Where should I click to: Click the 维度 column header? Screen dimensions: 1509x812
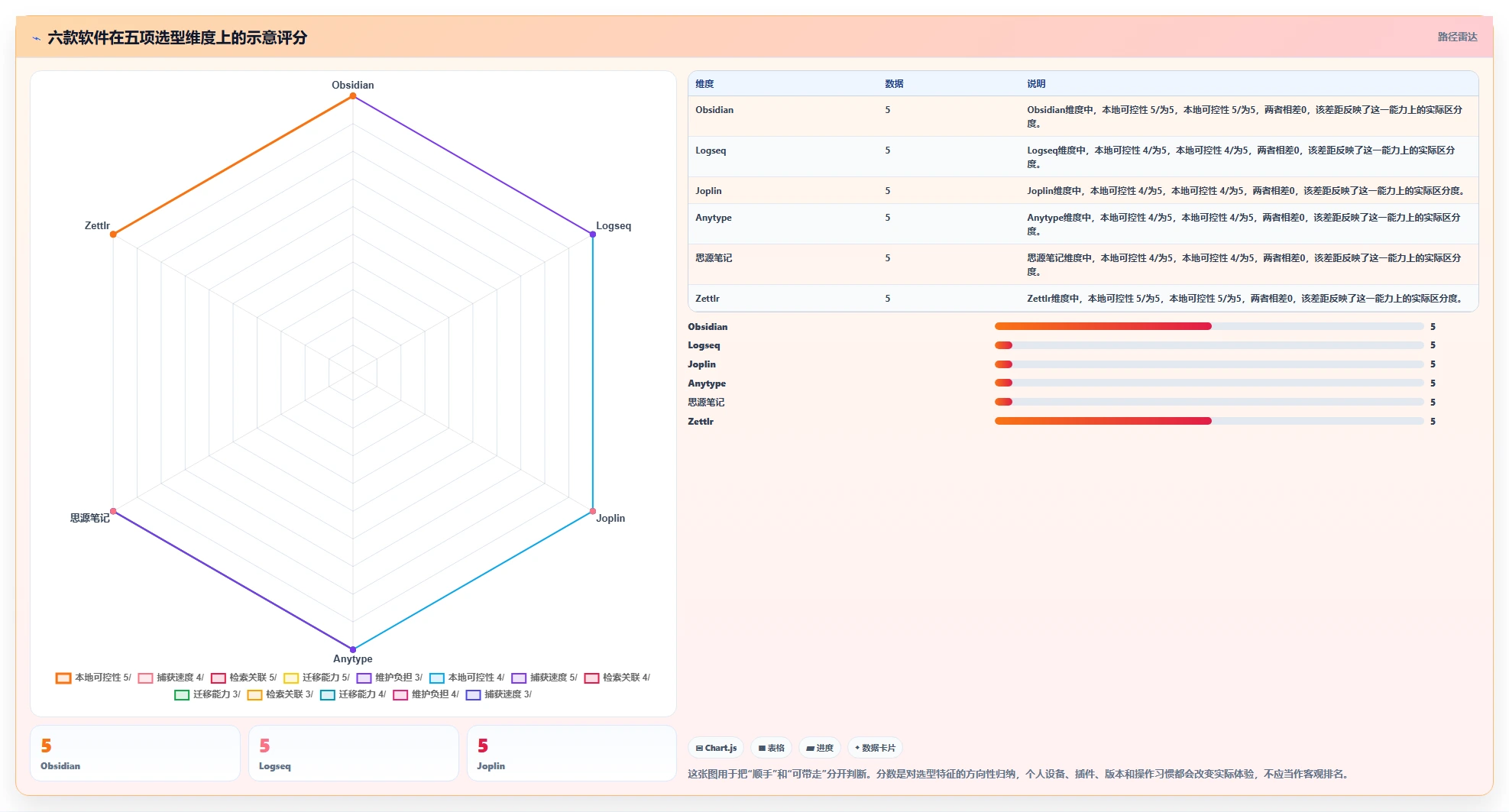[704, 84]
